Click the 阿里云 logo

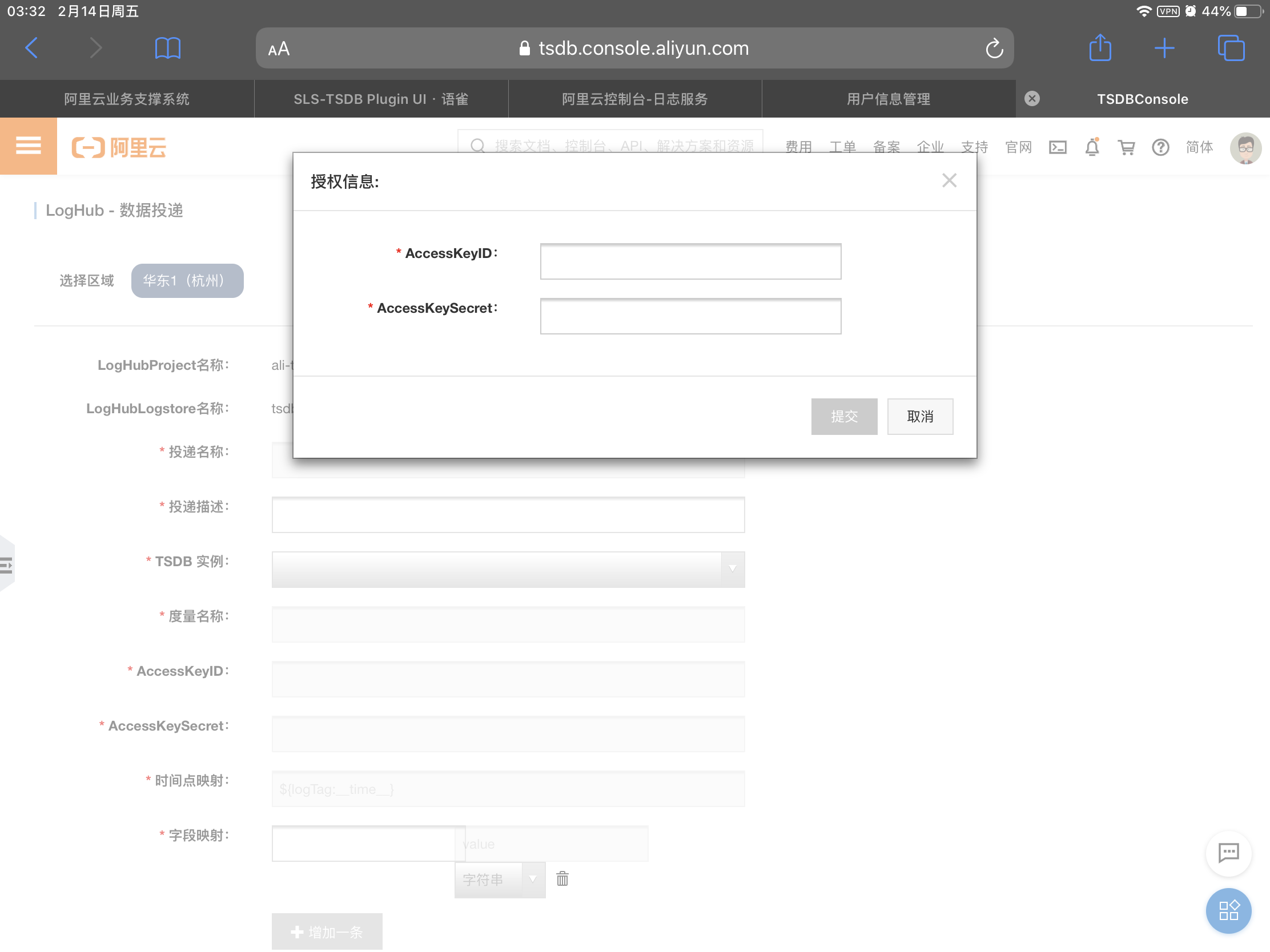click(119, 147)
